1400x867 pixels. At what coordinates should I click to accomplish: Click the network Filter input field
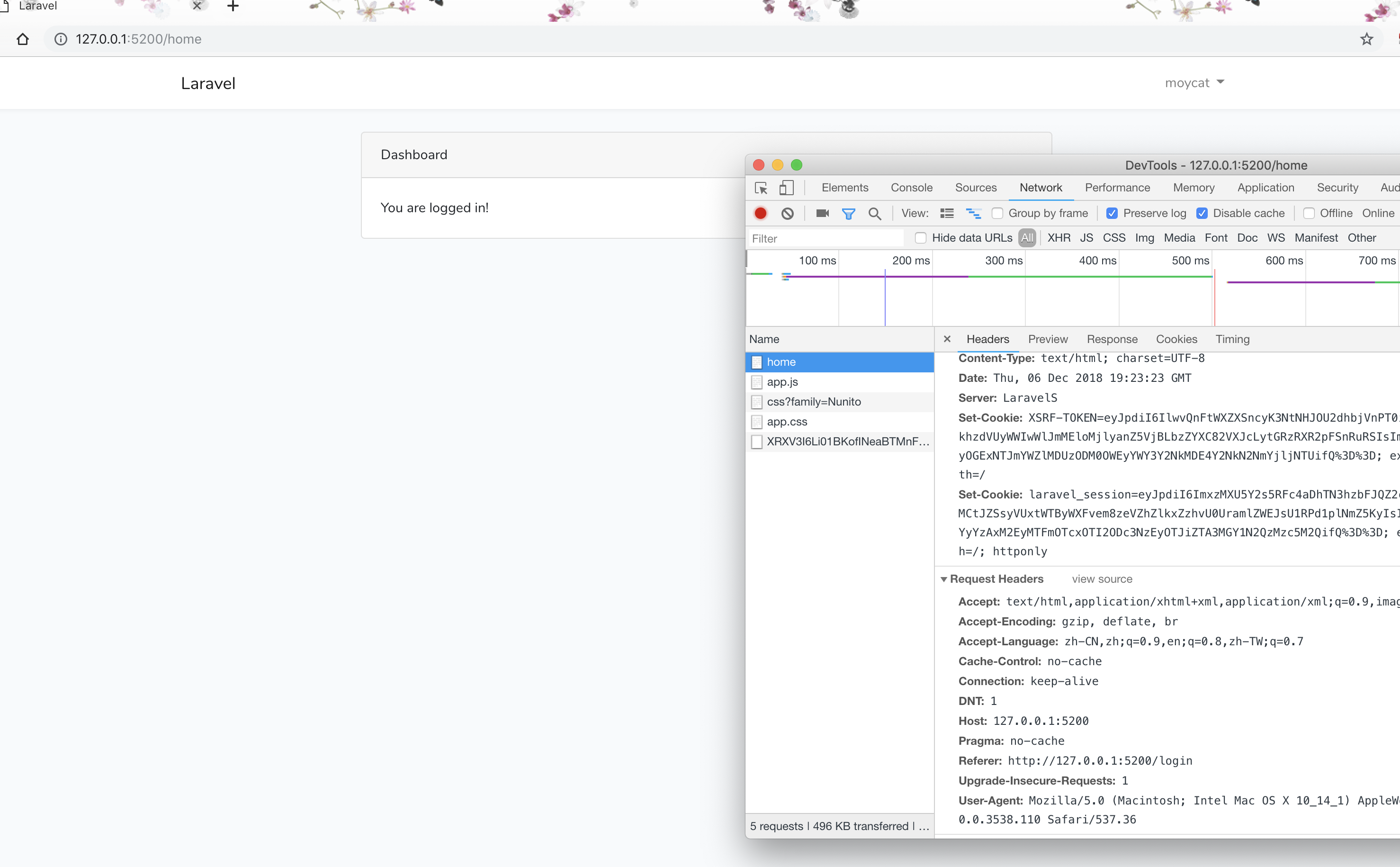[x=825, y=238]
